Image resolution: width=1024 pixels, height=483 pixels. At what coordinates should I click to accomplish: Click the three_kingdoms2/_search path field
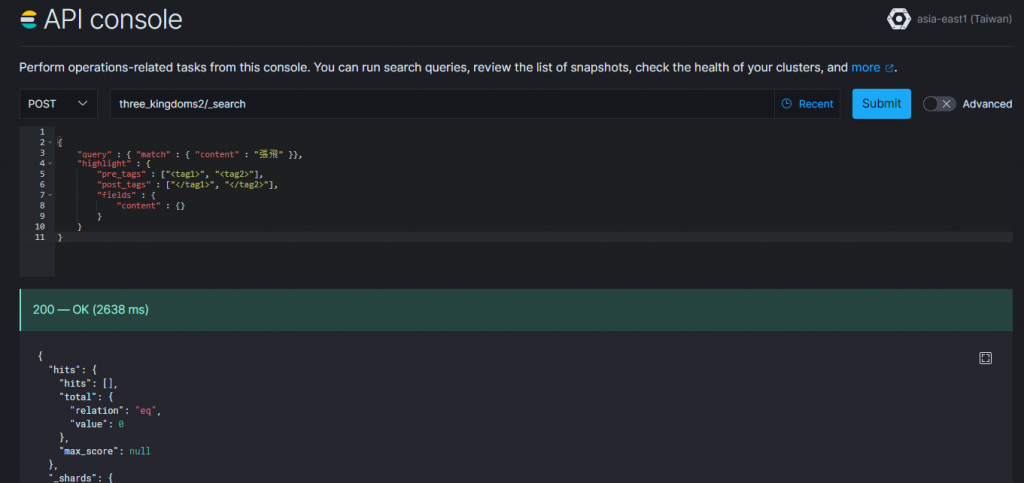pyautogui.click(x=440, y=104)
